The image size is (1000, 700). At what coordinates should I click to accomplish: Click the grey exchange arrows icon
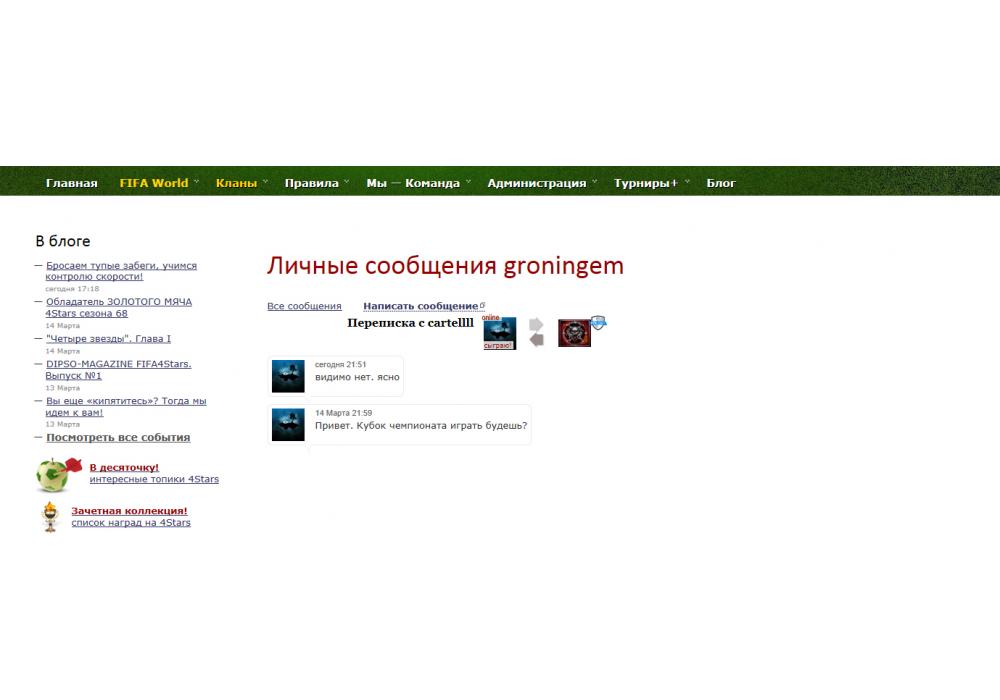[536, 332]
